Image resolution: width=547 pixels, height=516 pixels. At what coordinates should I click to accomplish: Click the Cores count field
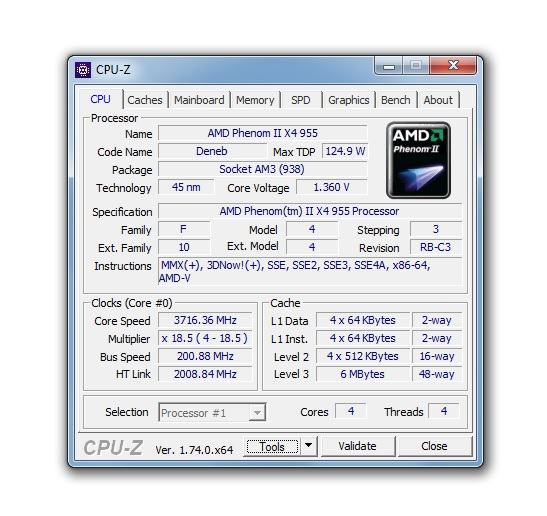click(x=351, y=411)
